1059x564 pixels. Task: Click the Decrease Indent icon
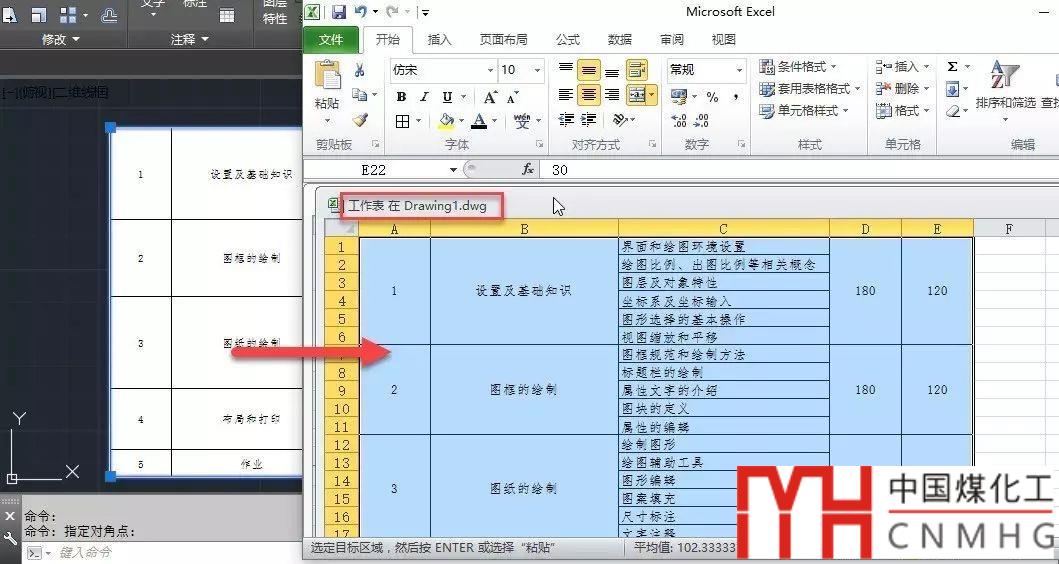[566, 120]
